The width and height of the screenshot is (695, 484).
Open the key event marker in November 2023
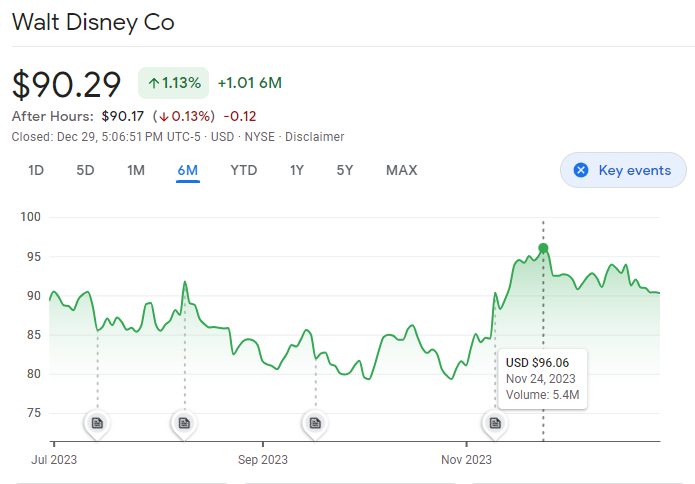click(495, 423)
